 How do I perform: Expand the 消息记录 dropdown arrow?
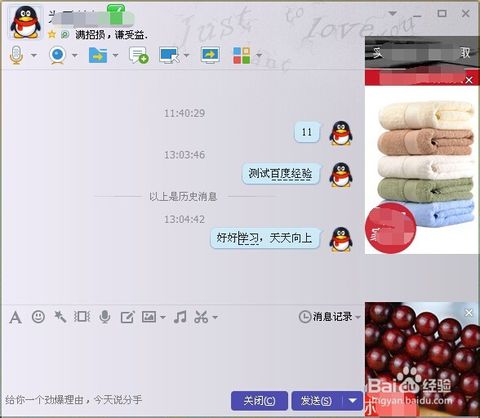(x=358, y=317)
